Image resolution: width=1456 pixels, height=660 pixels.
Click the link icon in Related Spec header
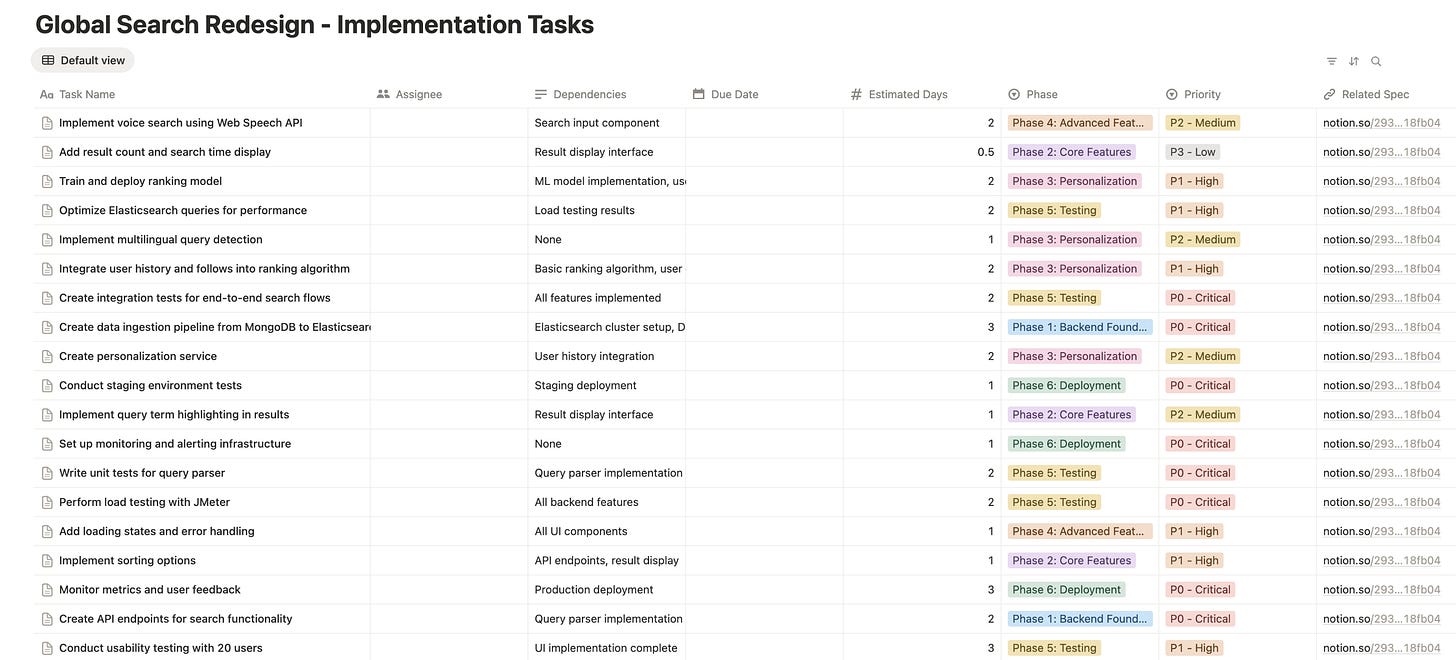point(1327,93)
